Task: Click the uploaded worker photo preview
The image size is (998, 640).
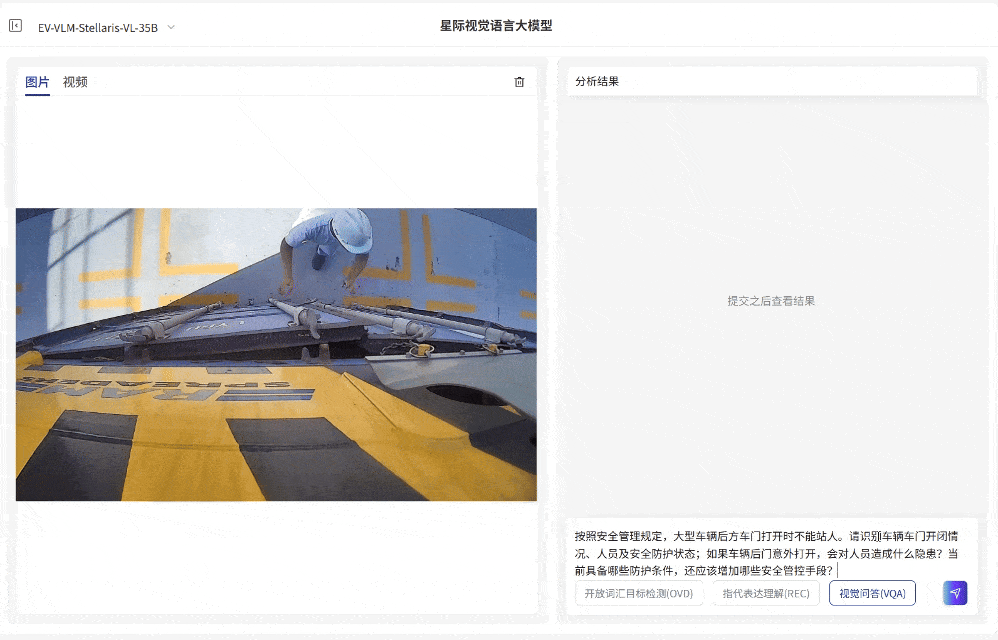Action: coord(276,354)
